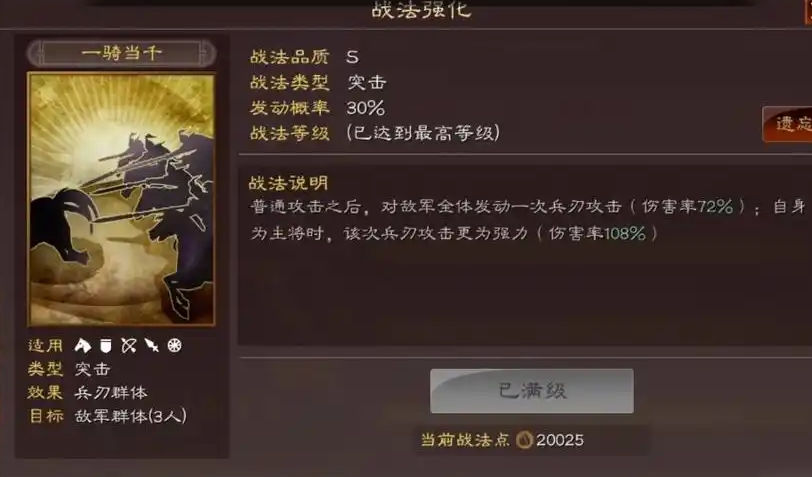Click the damage rate 108% text
The height and width of the screenshot is (477, 812).
(x=625, y=233)
